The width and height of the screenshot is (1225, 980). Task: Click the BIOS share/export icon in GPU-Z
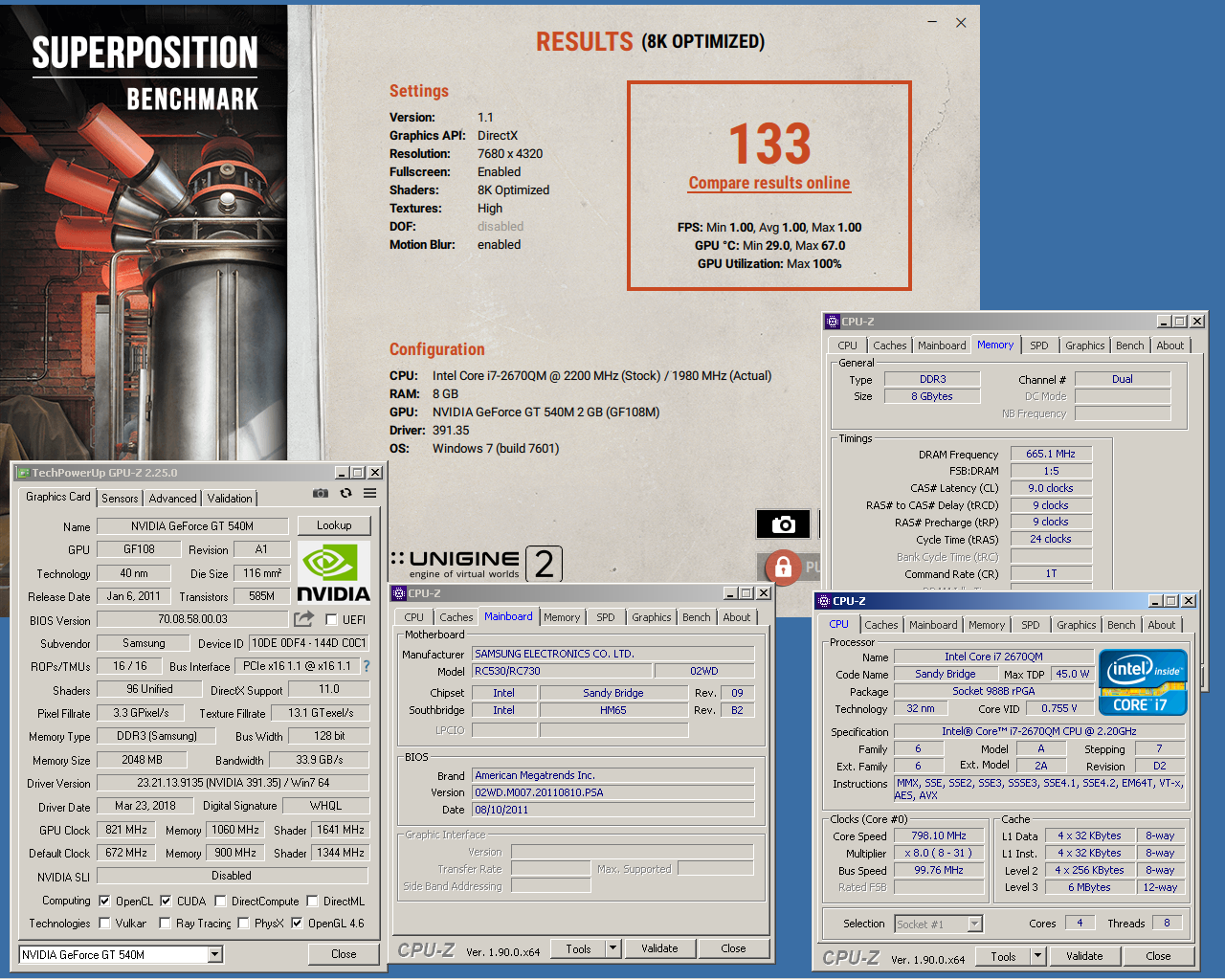(304, 619)
